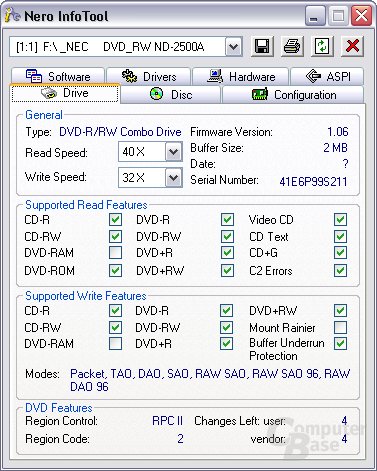This screenshot has width=377, height=471.
Task: Open the Configuration tab
Action: [293, 95]
